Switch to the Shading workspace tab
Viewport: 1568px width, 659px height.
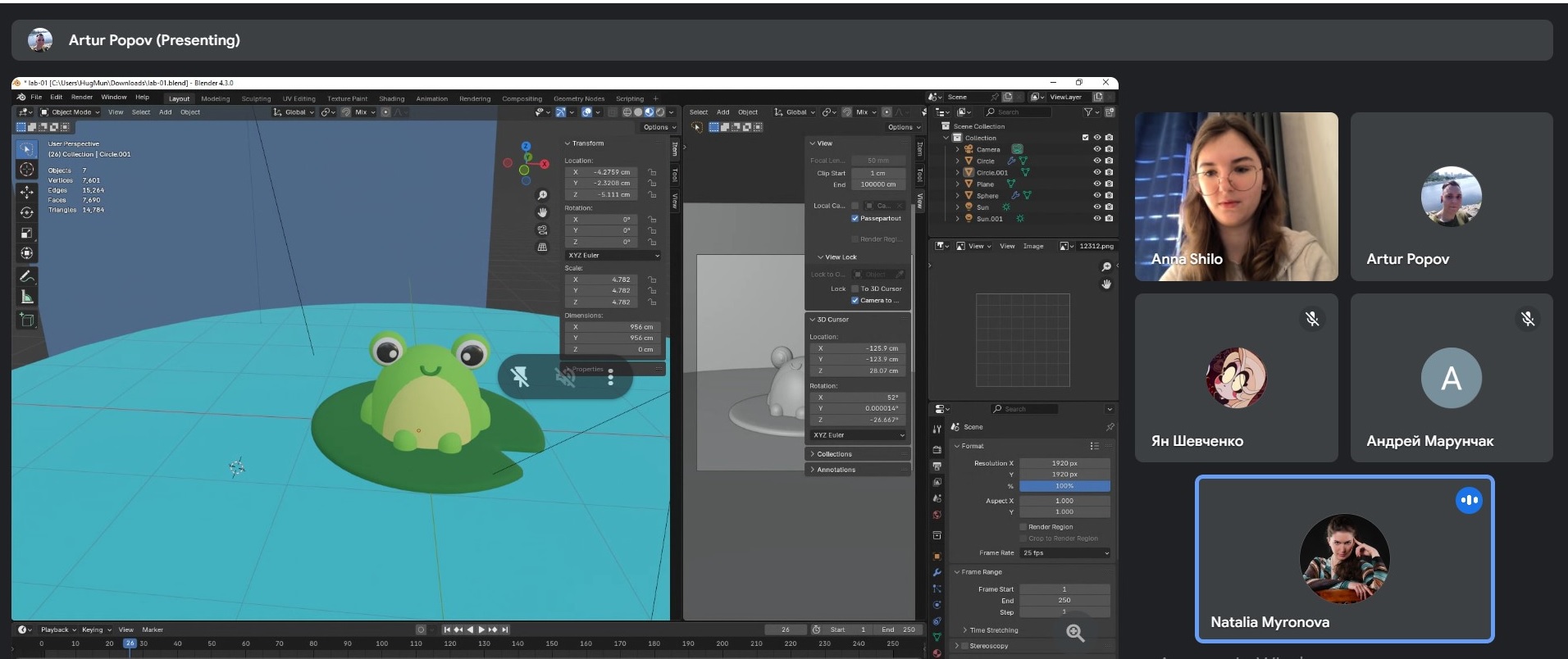point(391,98)
